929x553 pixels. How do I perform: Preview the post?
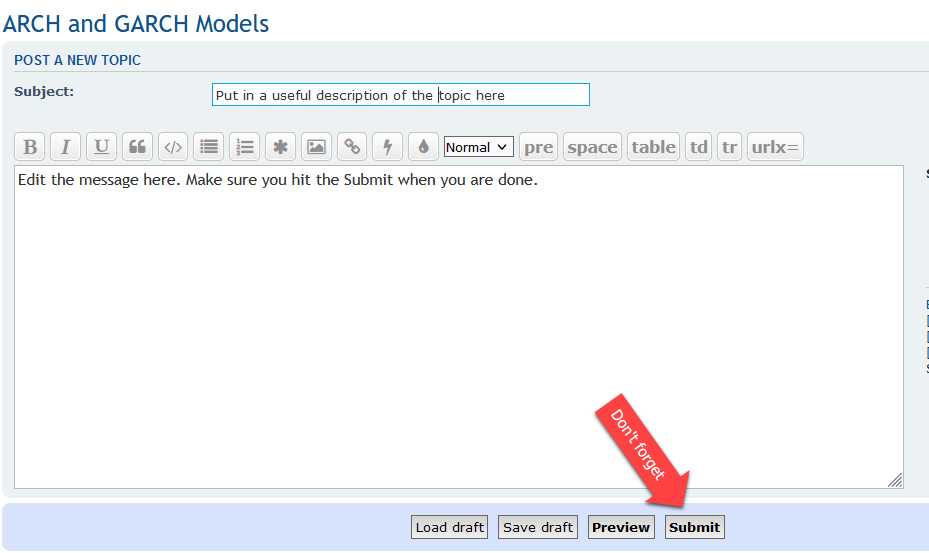coord(620,527)
